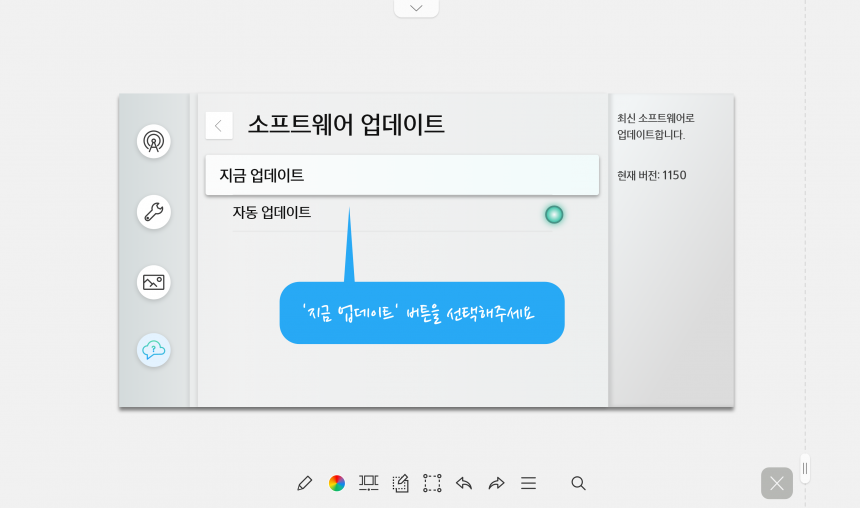
Task: Click the canvas layout tool icon
Action: pyautogui.click(x=369, y=483)
